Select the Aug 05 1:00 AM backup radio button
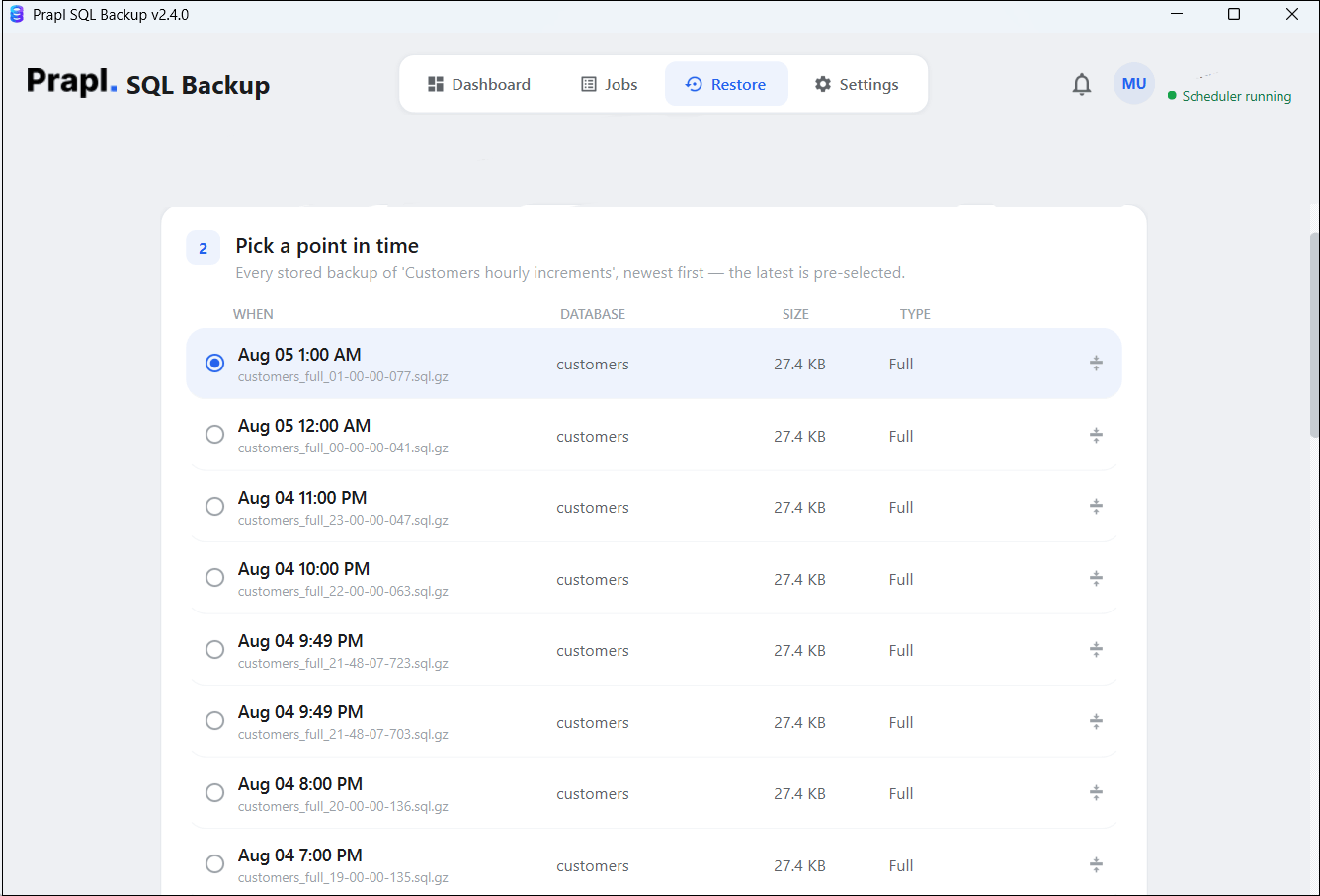 pyautogui.click(x=214, y=364)
